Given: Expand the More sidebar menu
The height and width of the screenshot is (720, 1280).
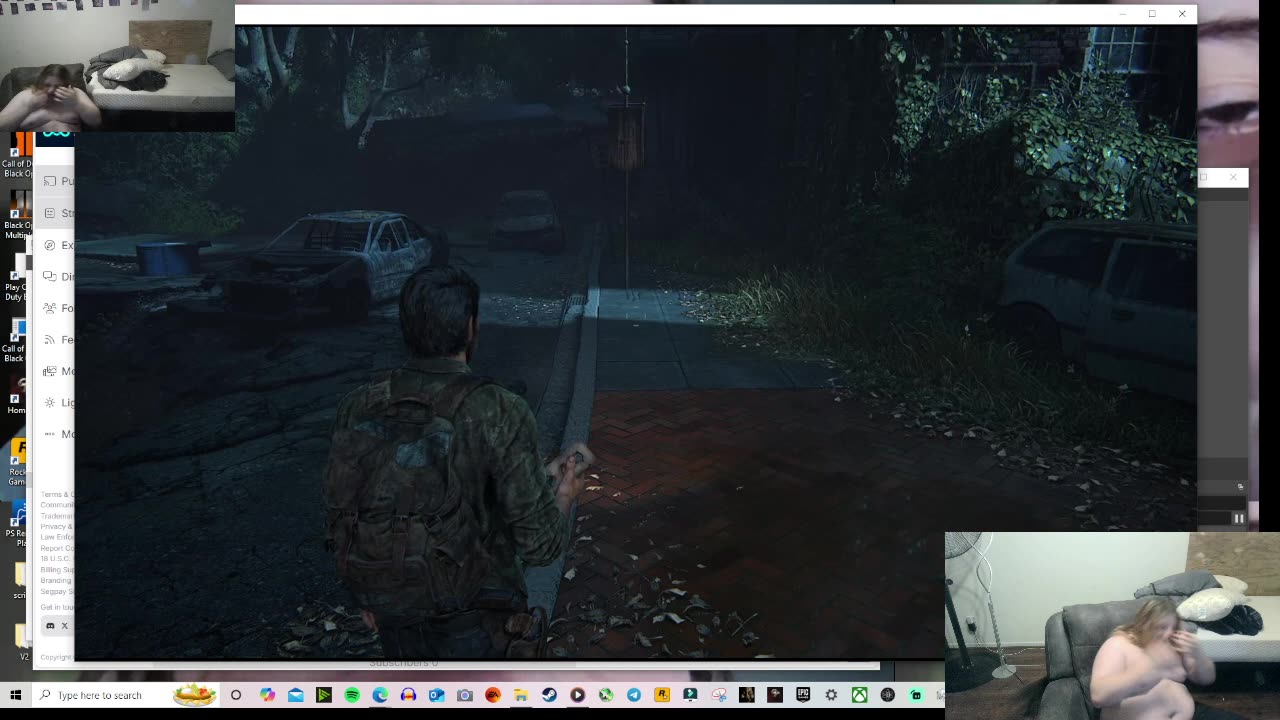Looking at the screenshot, I should tap(58, 434).
